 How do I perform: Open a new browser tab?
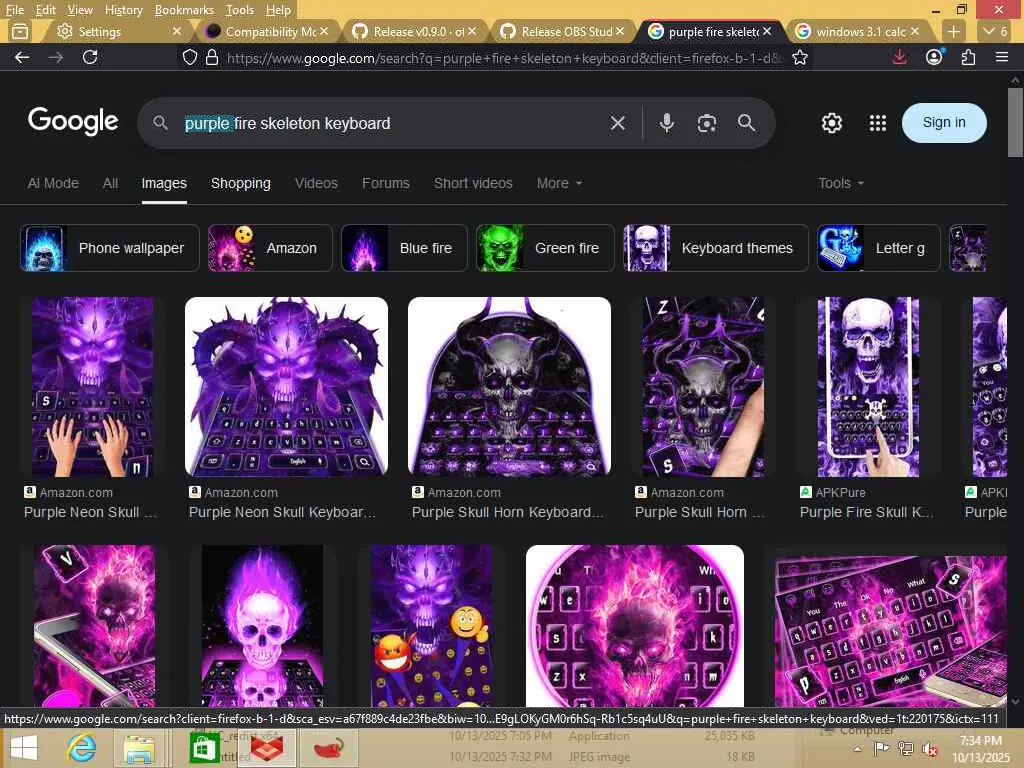click(953, 31)
